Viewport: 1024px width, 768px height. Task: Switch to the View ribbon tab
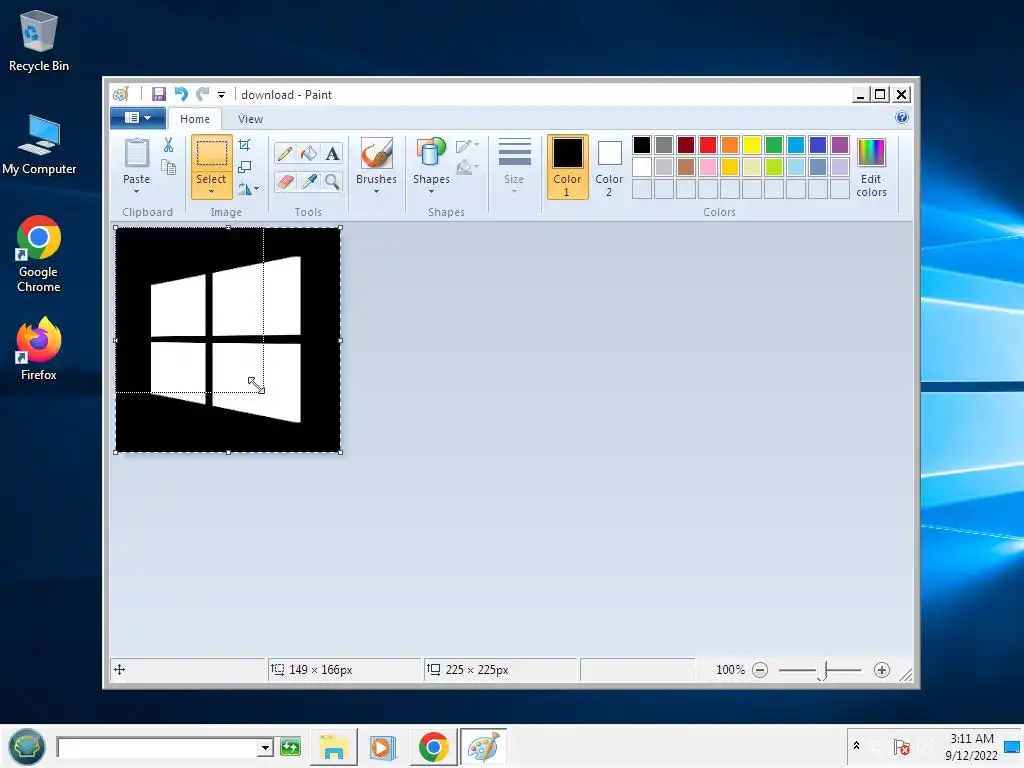[x=250, y=119]
